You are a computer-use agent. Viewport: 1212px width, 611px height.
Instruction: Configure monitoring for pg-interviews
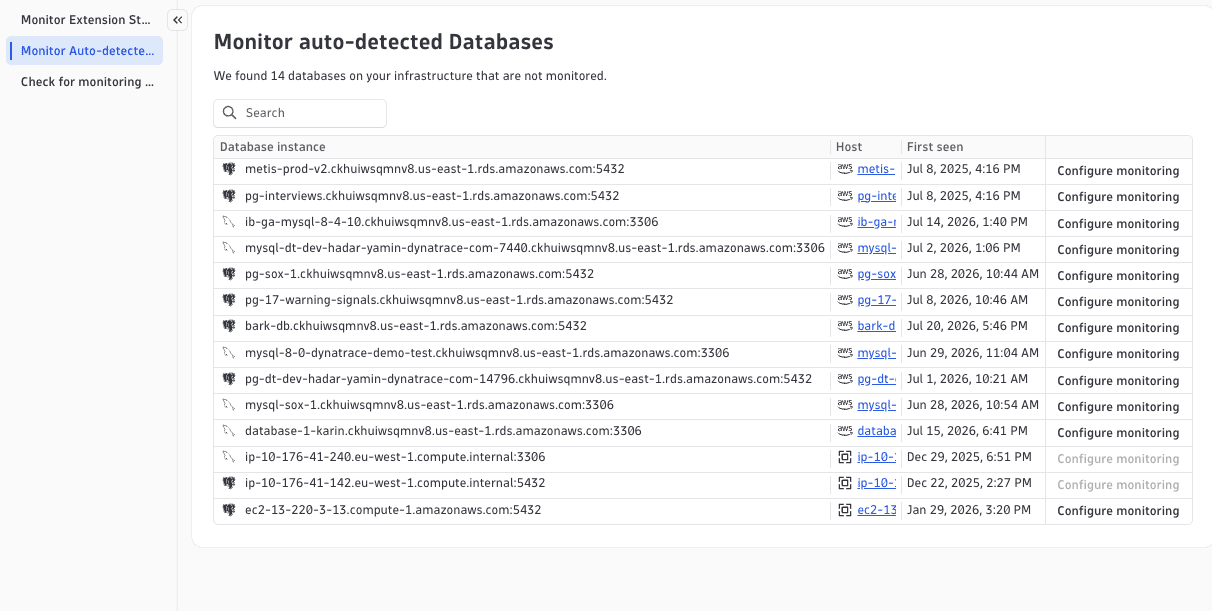[x=1118, y=197]
